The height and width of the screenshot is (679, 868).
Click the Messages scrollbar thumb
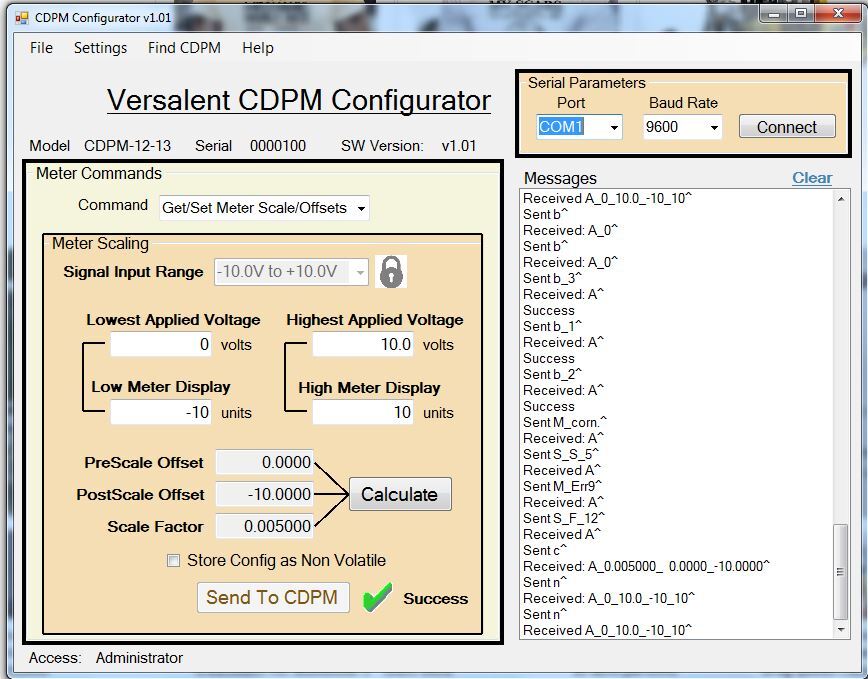pos(840,572)
